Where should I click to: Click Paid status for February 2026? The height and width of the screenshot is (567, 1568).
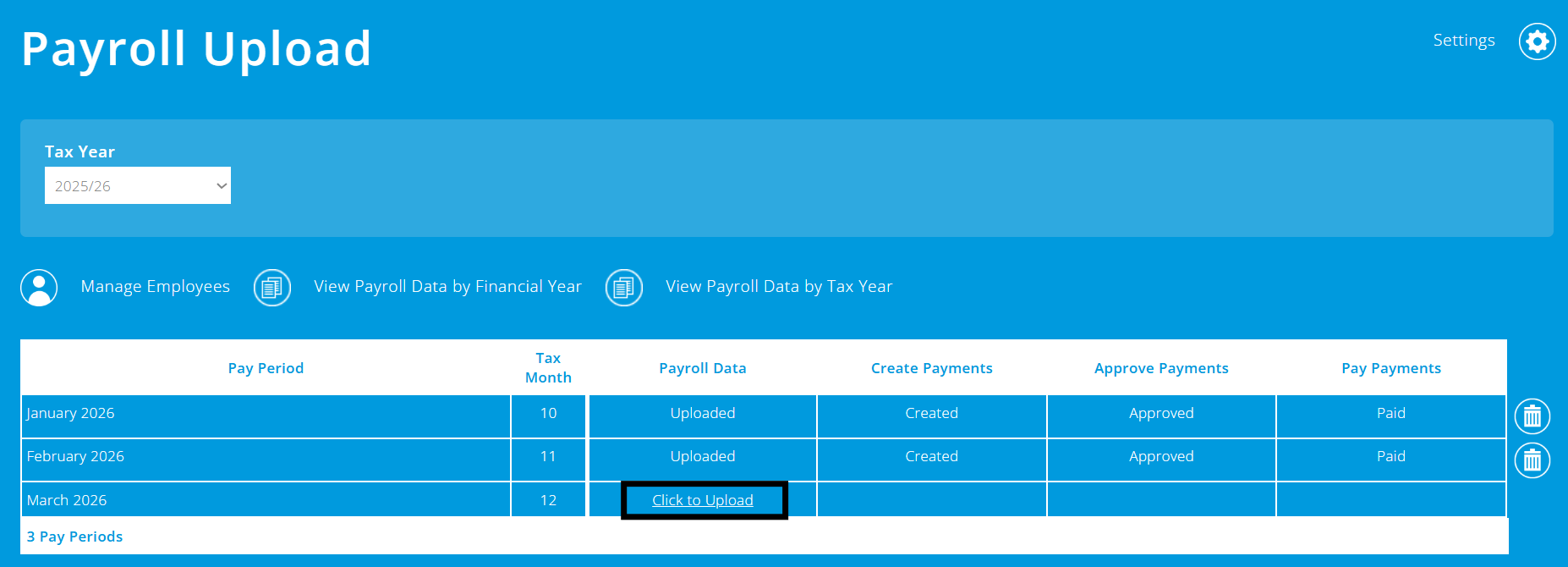[x=1391, y=456]
